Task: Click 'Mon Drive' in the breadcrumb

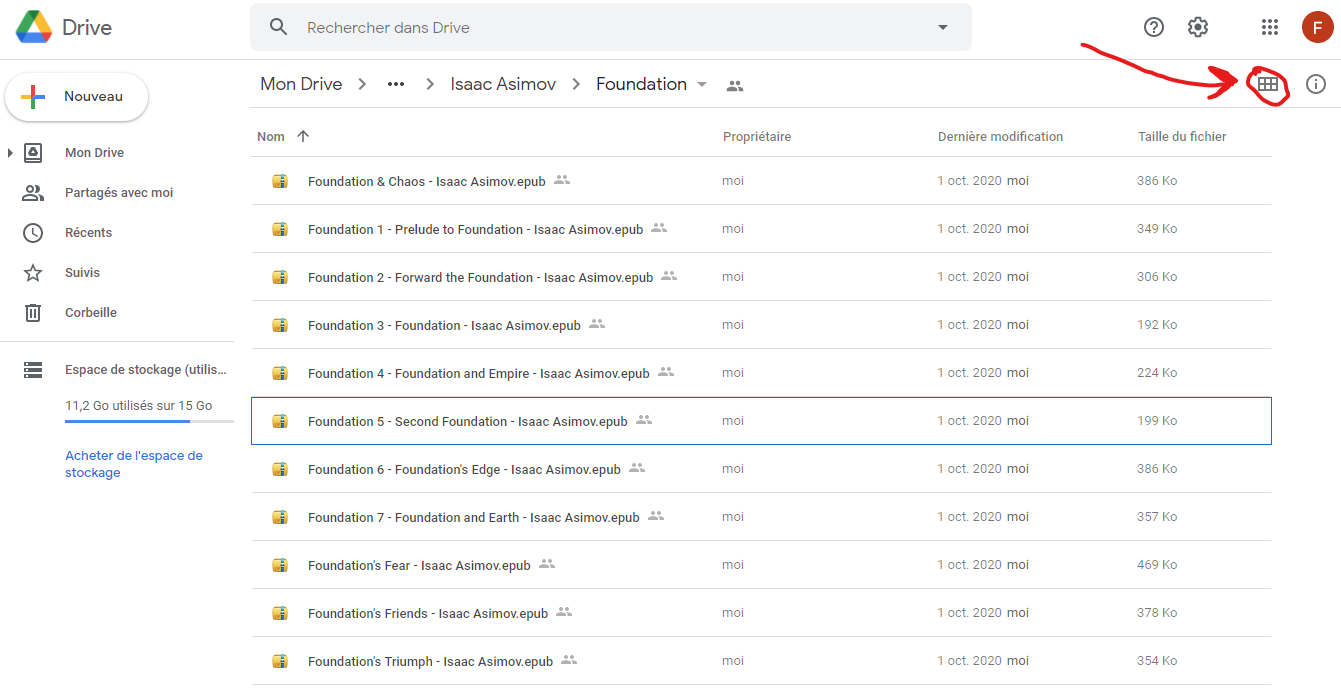Action: coord(301,84)
